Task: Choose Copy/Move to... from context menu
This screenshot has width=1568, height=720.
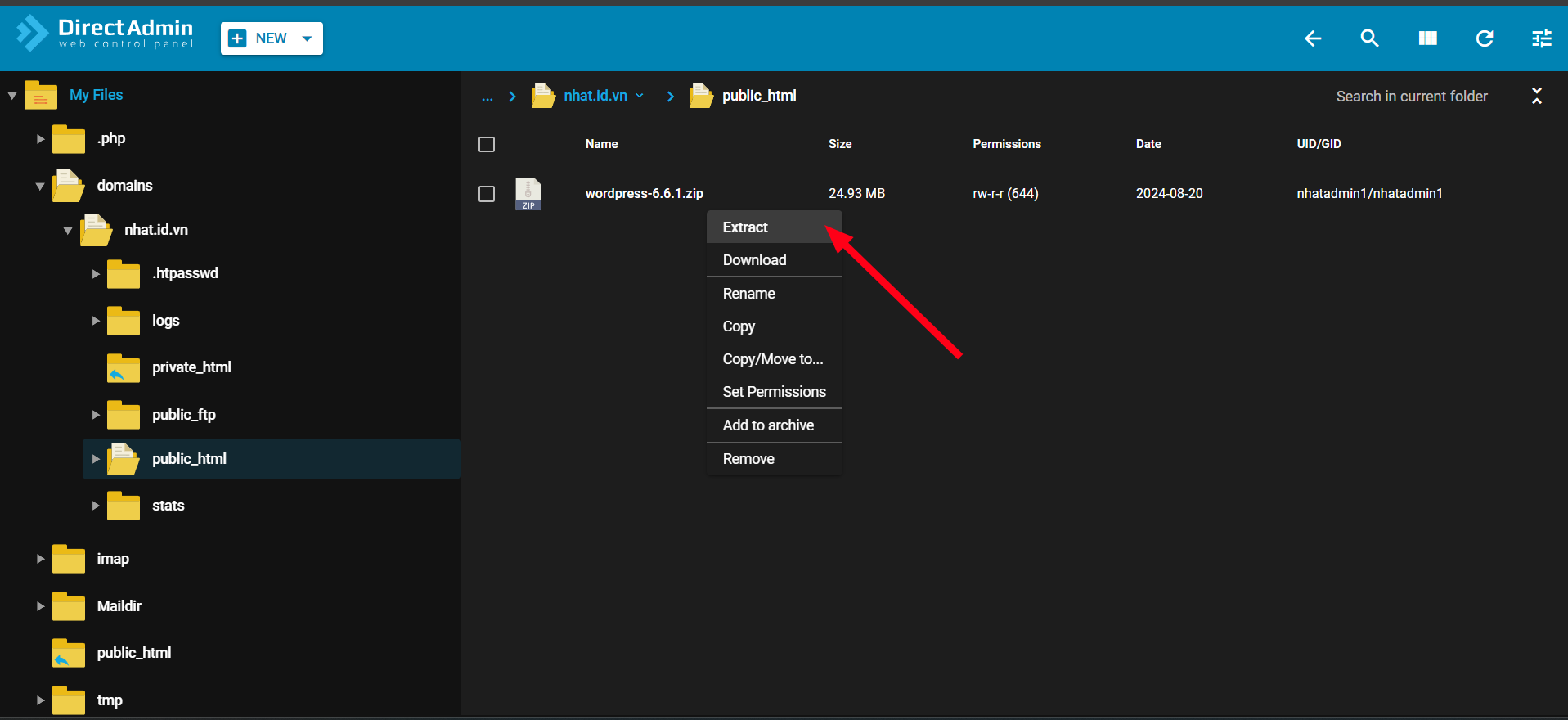Action: click(x=775, y=359)
